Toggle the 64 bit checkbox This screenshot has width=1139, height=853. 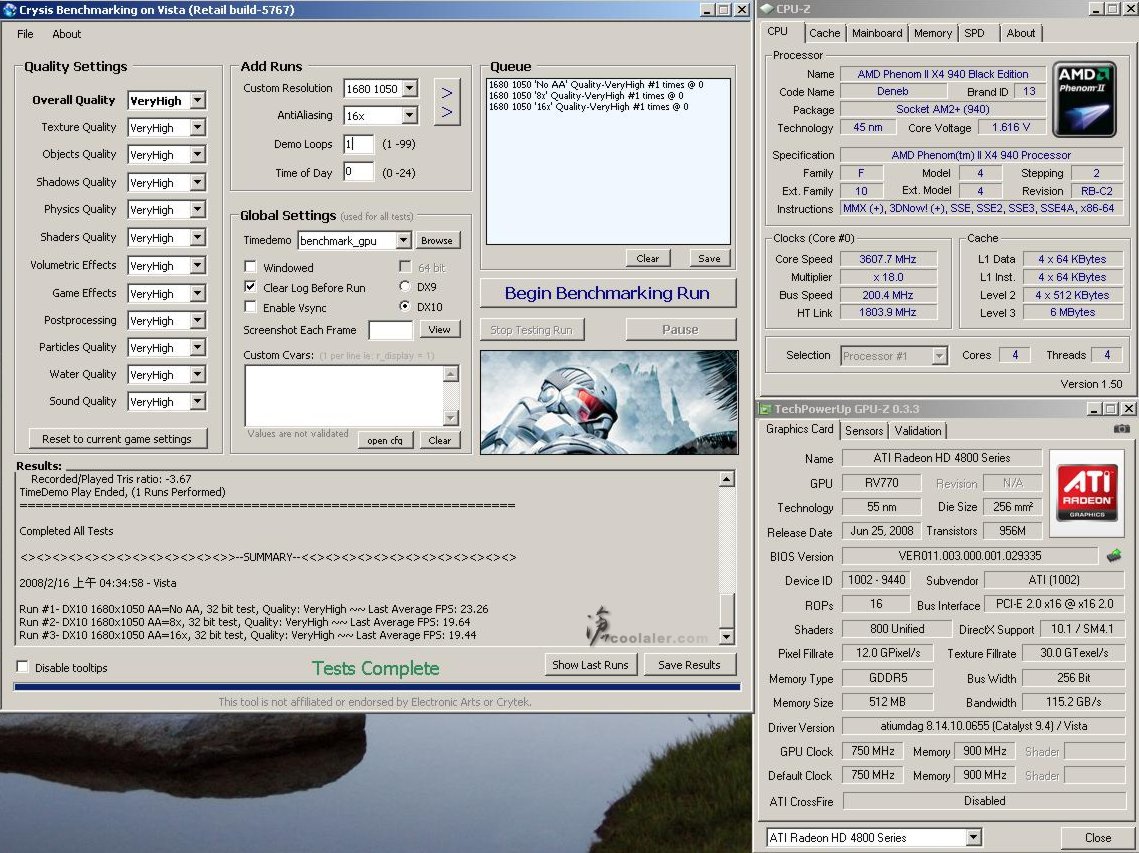pyautogui.click(x=405, y=267)
